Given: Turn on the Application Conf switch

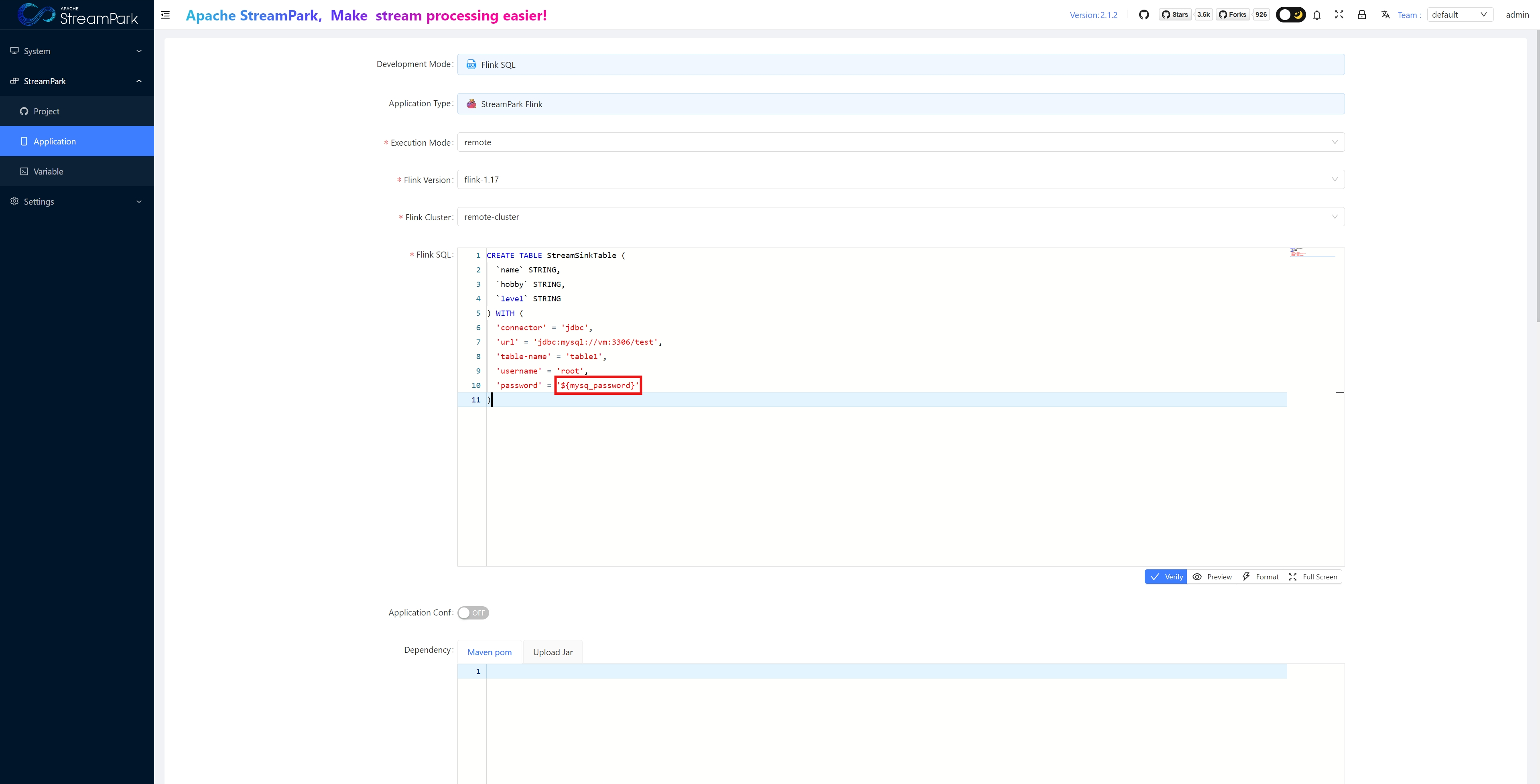Looking at the screenshot, I should [473, 613].
